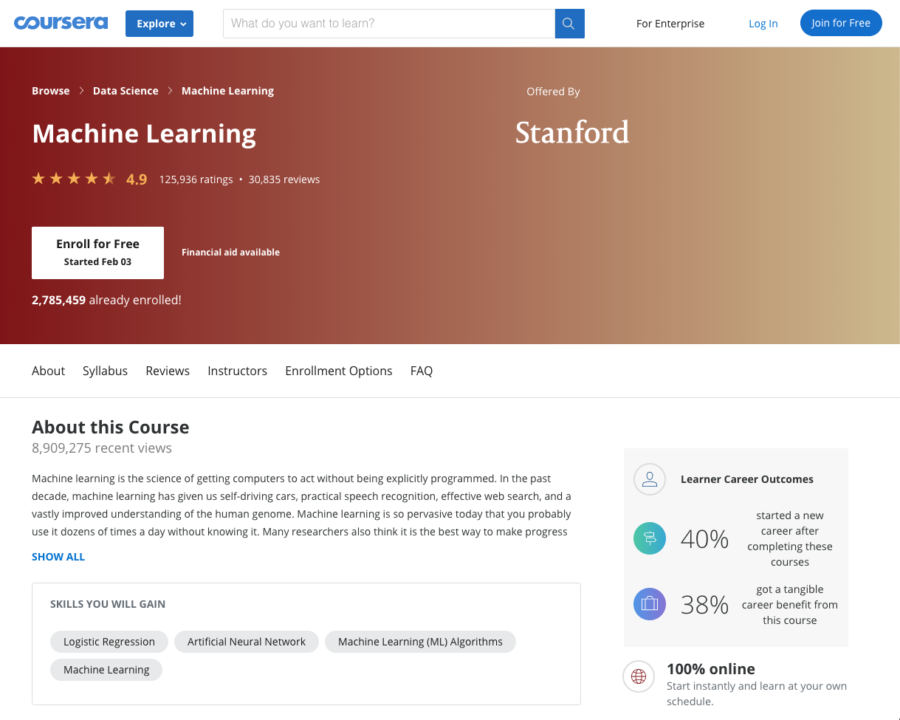Open the Explore dropdown menu
This screenshot has height=720, width=900.
click(160, 24)
